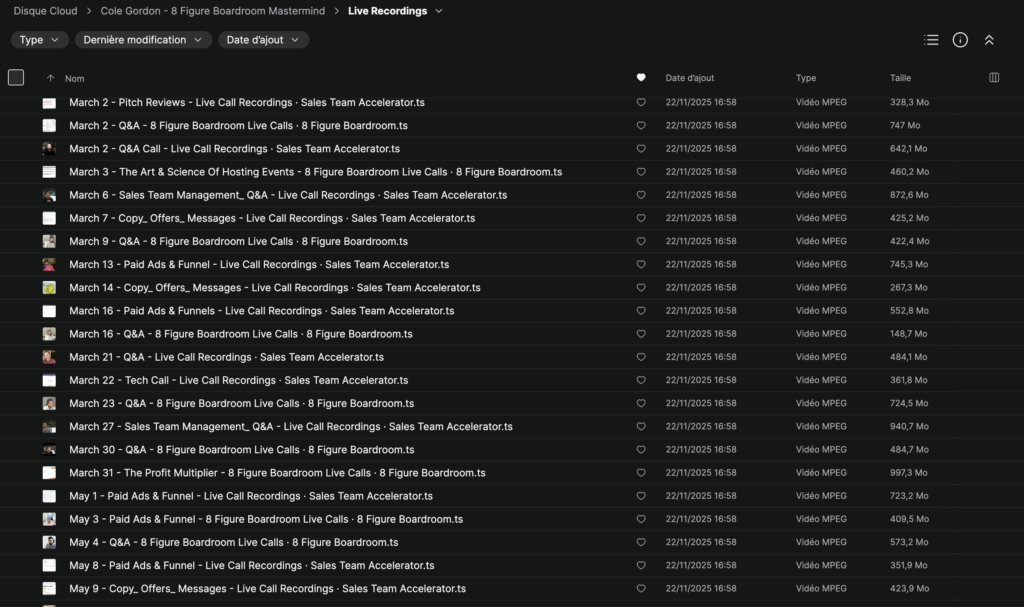Select May 4 - Q&A 8 Figure Boardroom file

pyautogui.click(x=233, y=542)
